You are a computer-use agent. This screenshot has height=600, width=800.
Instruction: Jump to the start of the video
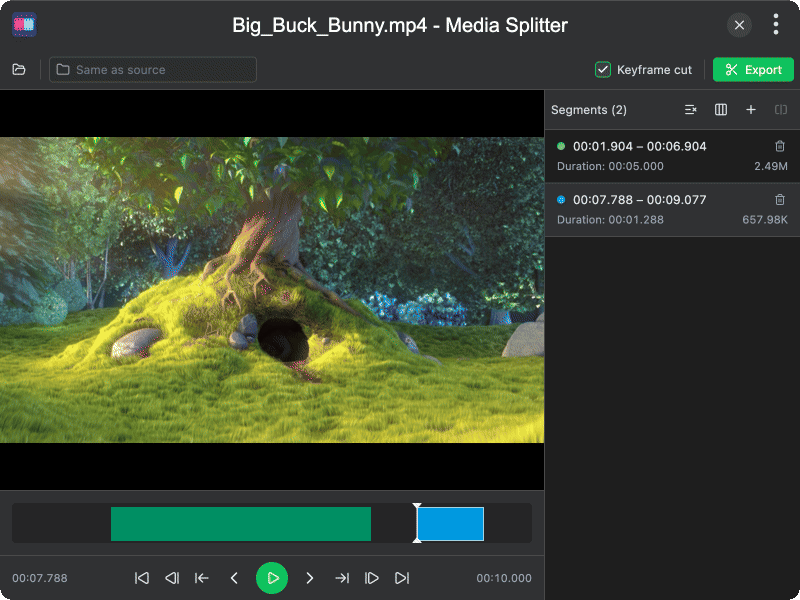point(142,578)
